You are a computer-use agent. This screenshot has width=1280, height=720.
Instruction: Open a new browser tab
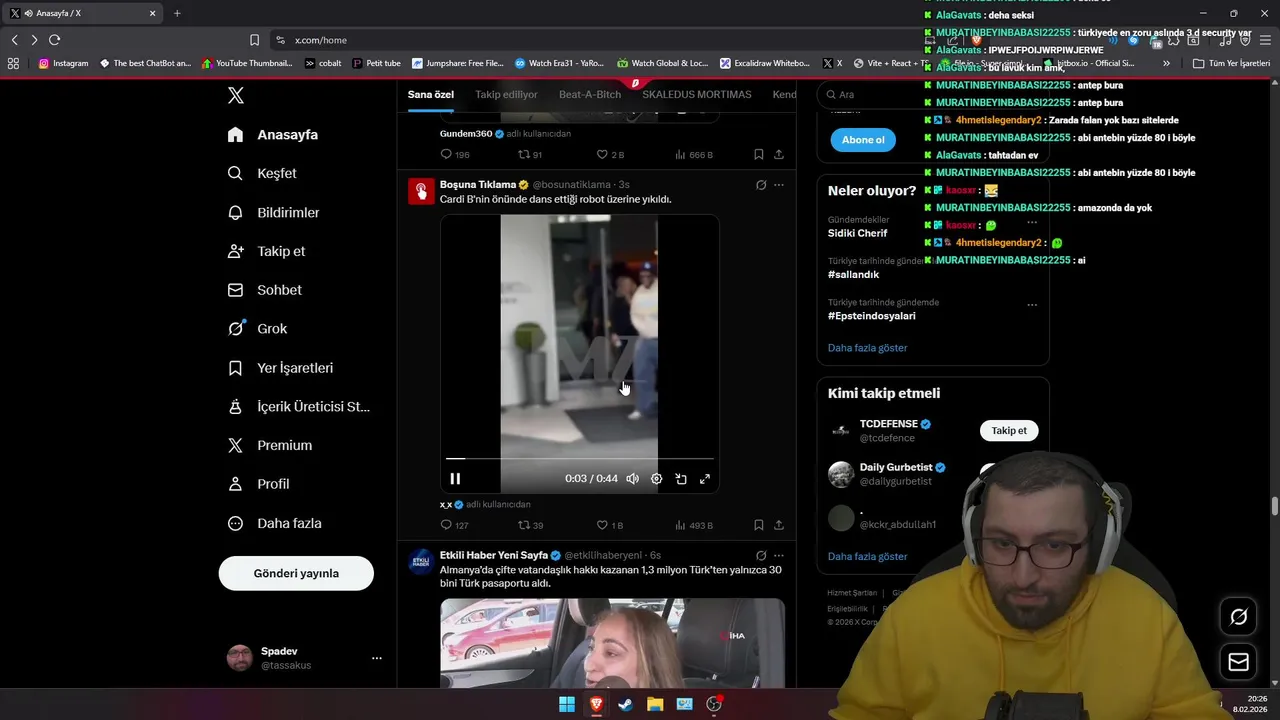(x=177, y=13)
